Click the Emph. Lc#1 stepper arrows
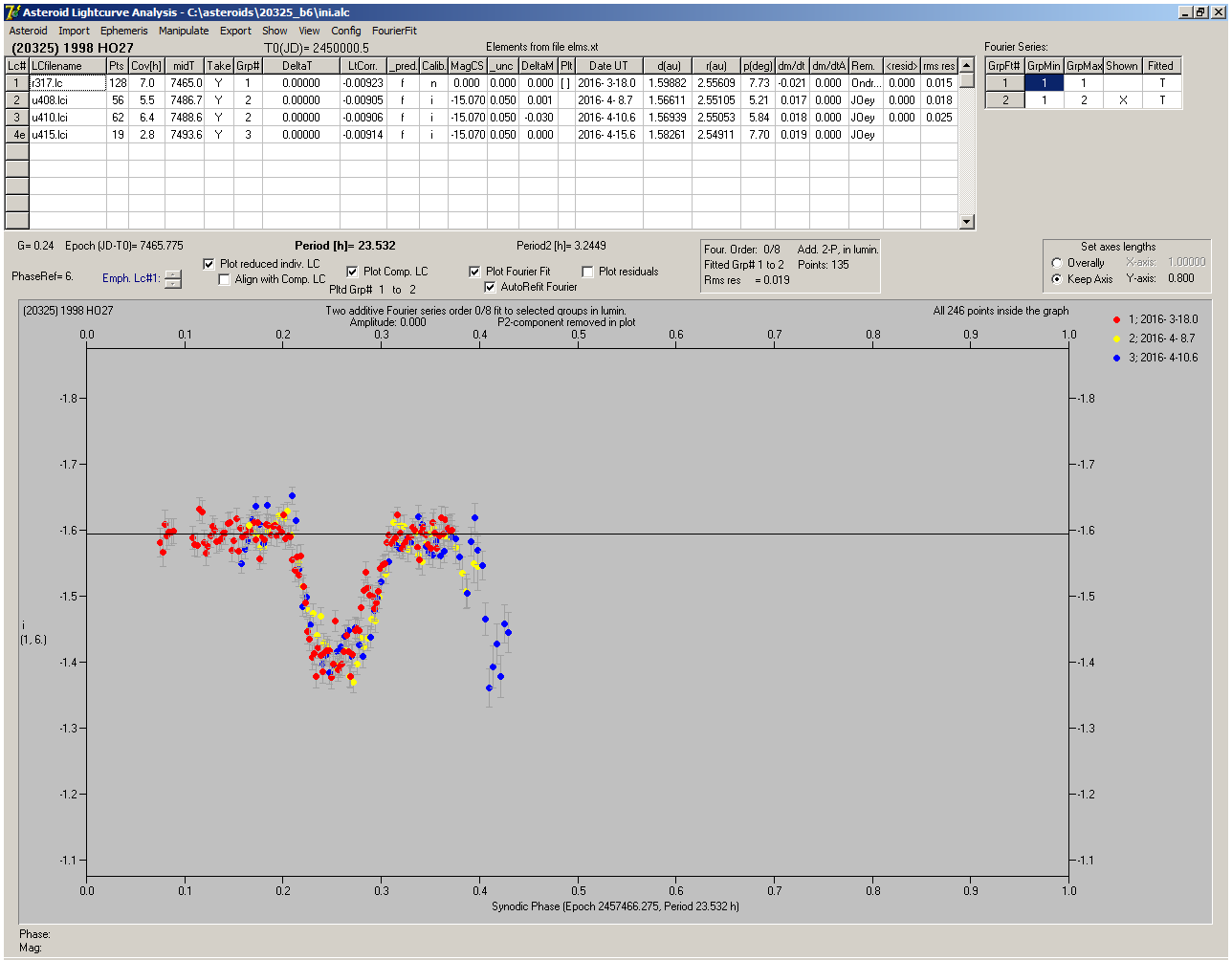 point(172,279)
